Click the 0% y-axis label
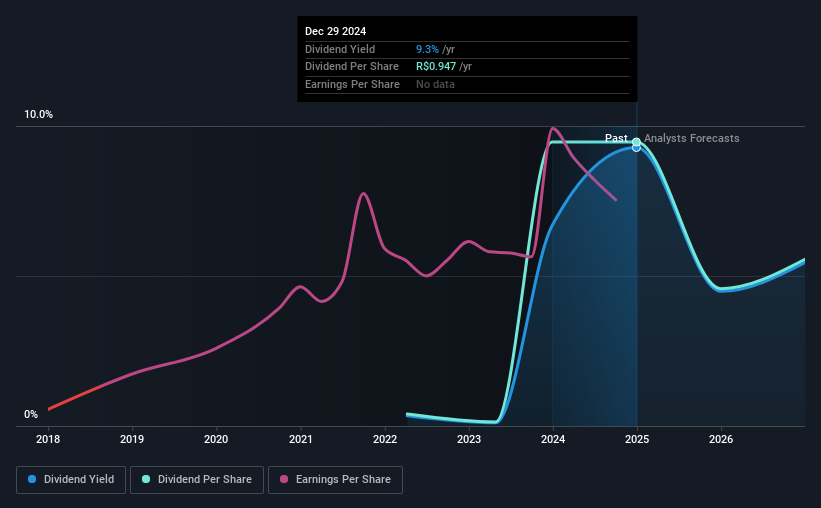The image size is (821, 508). (x=31, y=414)
